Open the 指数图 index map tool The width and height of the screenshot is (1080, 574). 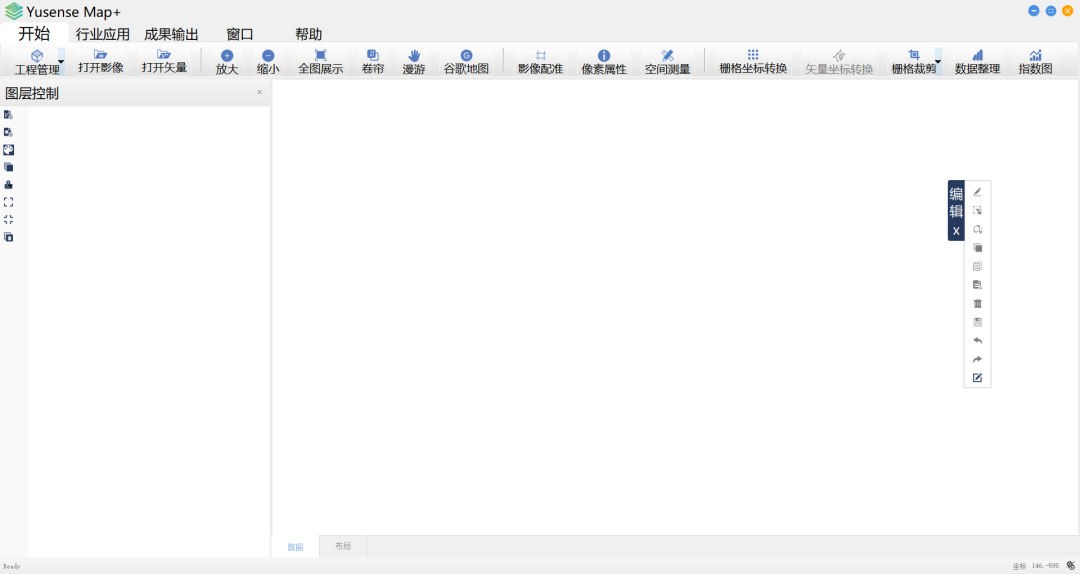tap(1035, 62)
